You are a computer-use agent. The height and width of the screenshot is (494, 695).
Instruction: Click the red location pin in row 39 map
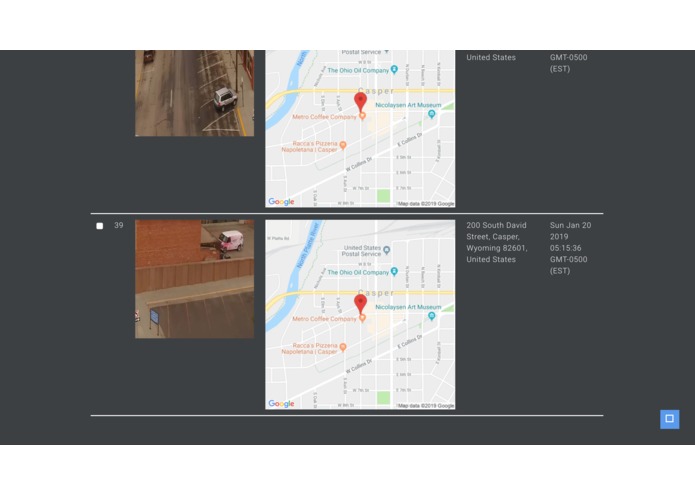[x=361, y=304]
